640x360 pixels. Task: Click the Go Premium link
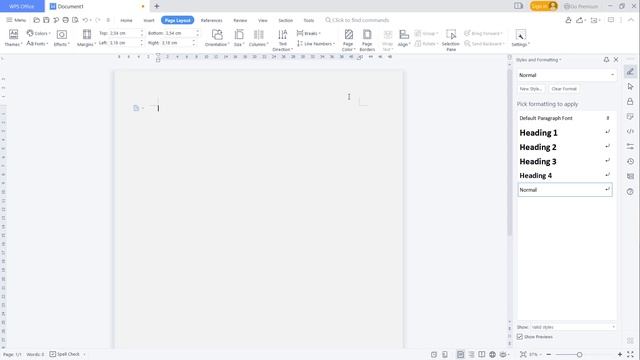[x=581, y=6]
